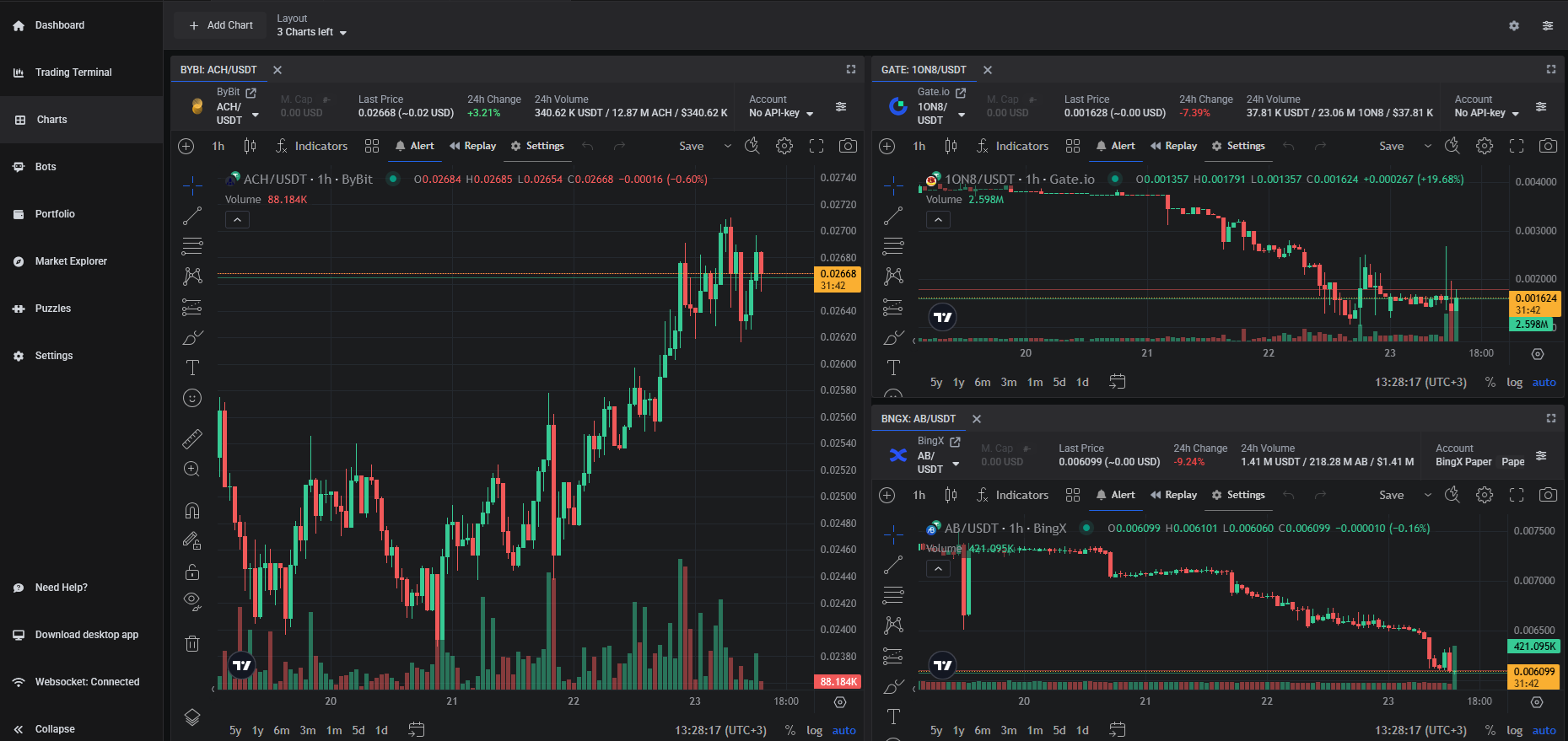
Task: Toggle auto scale in AB/USDT chart
Action: click(1544, 731)
